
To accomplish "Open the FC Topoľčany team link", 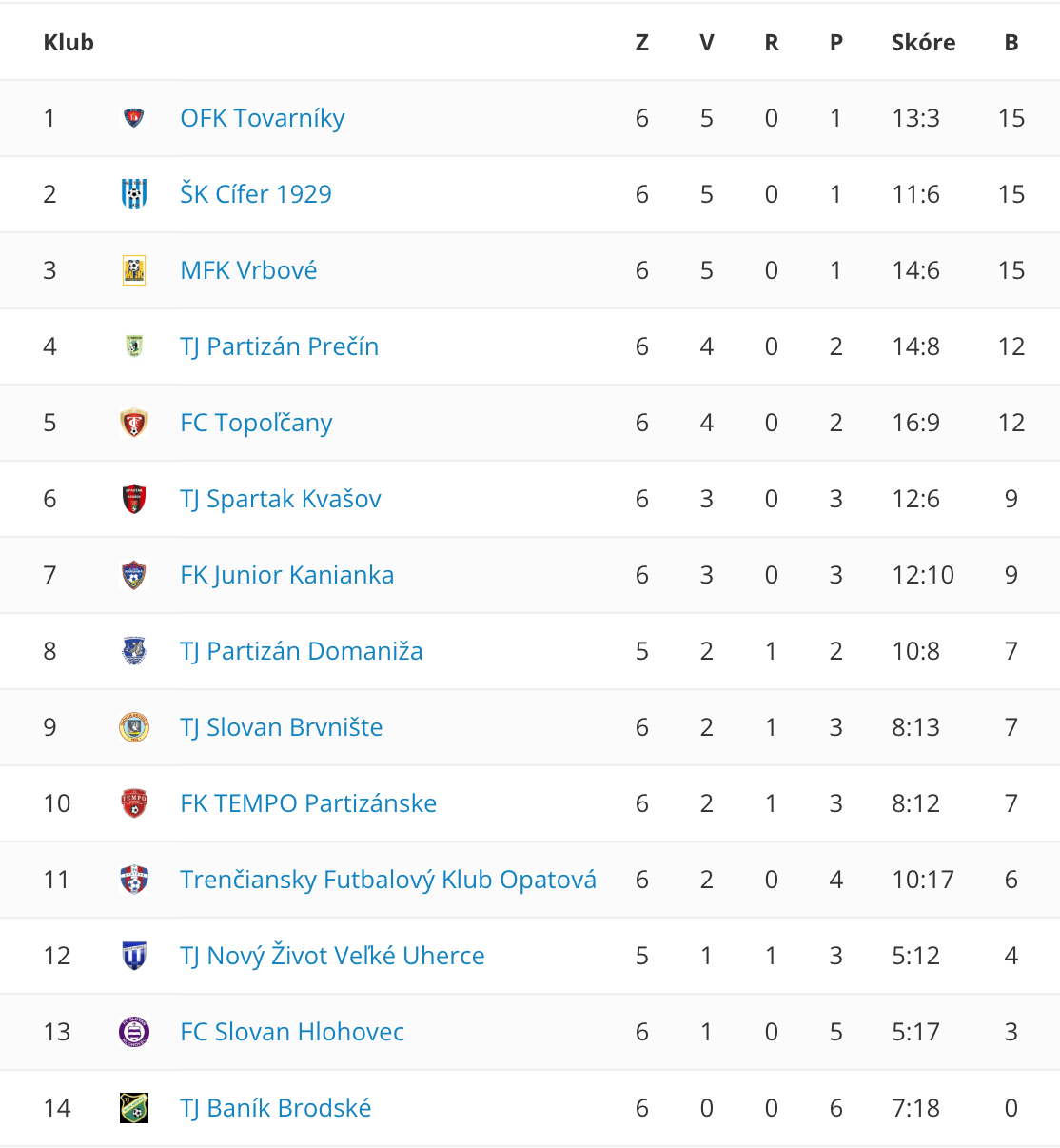I will [257, 423].
